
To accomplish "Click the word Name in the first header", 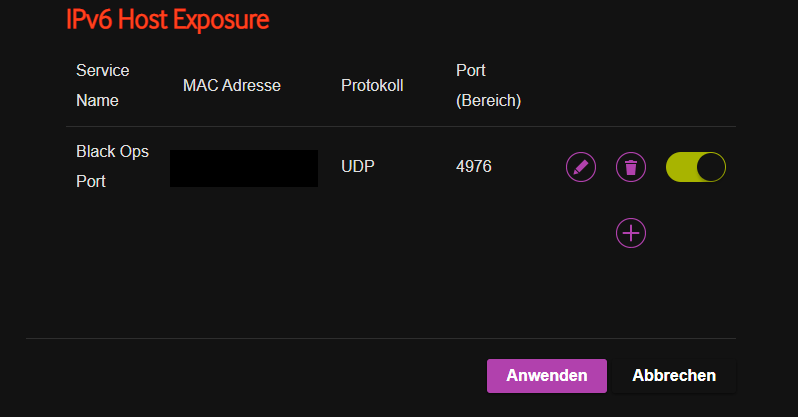I will pos(97,100).
